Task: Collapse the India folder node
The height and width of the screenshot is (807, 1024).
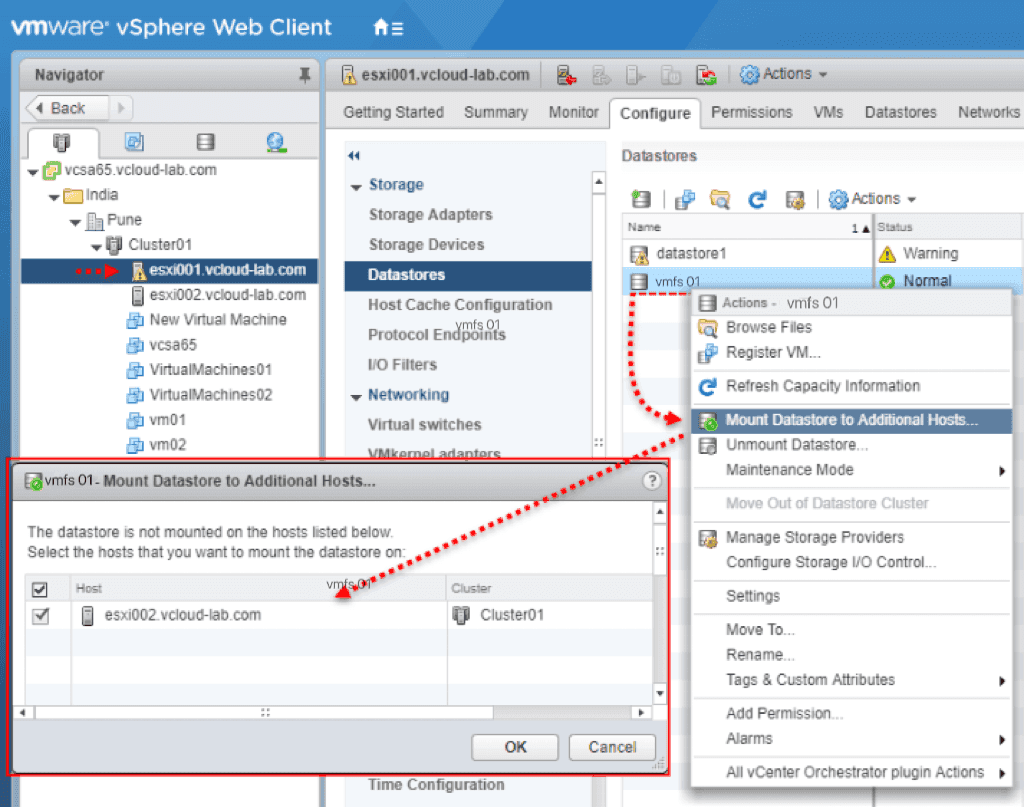Action: click(x=54, y=197)
